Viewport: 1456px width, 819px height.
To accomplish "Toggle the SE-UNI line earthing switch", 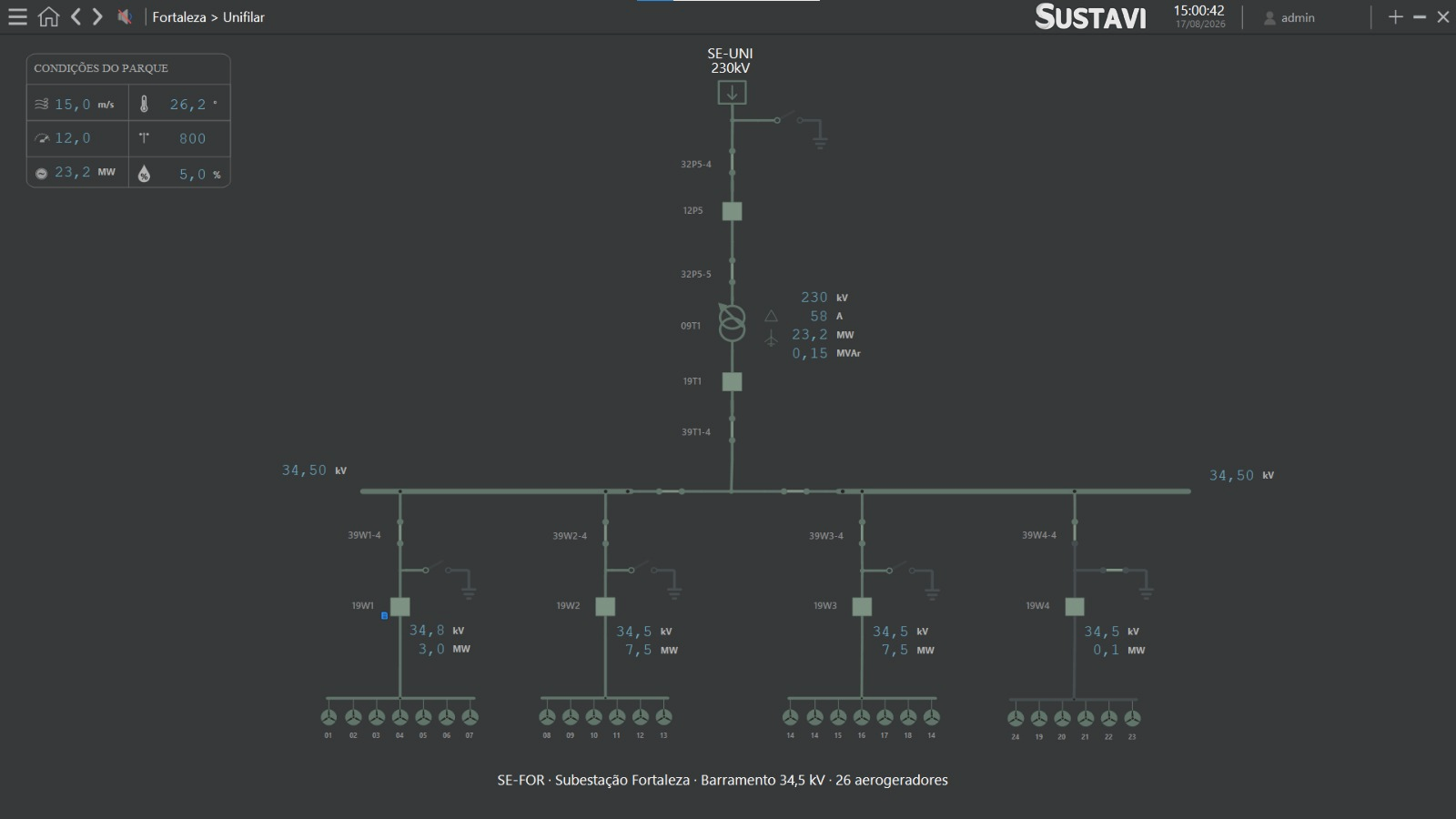I will pyautogui.click(x=787, y=118).
